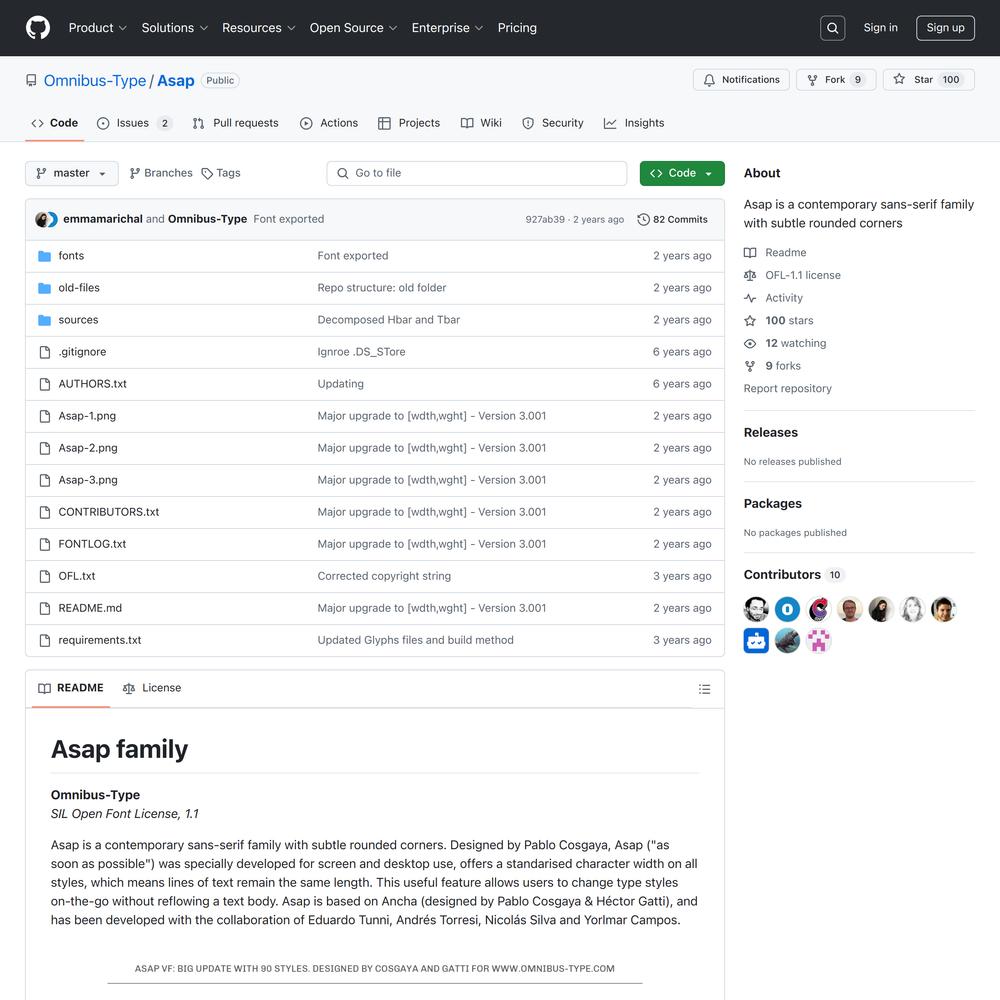Image resolution: width=1000 pixels, height=1000 pixels.
Task: Click the pink pixel identicon contributor avatar
Action: pos(819,640)
